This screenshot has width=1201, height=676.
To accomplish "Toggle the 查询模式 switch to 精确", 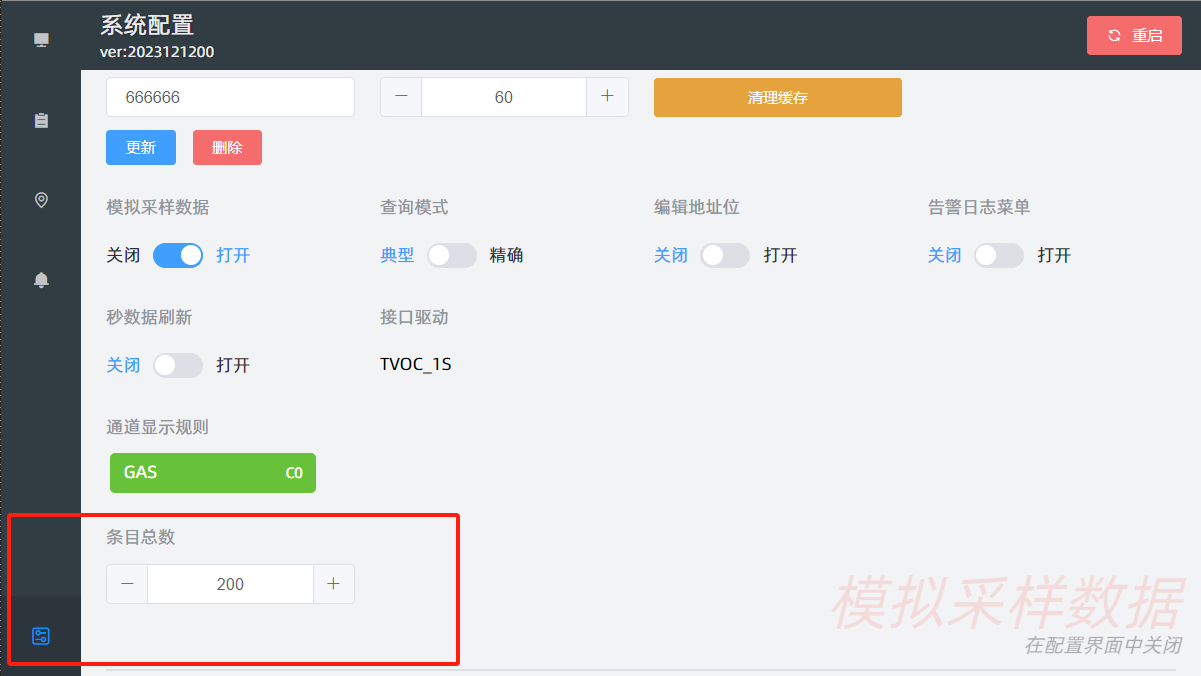I will 452,255.
